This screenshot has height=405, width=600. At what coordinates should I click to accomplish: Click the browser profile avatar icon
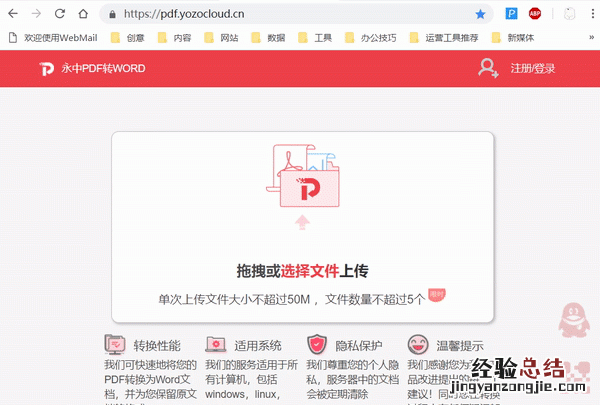[569, 14]
